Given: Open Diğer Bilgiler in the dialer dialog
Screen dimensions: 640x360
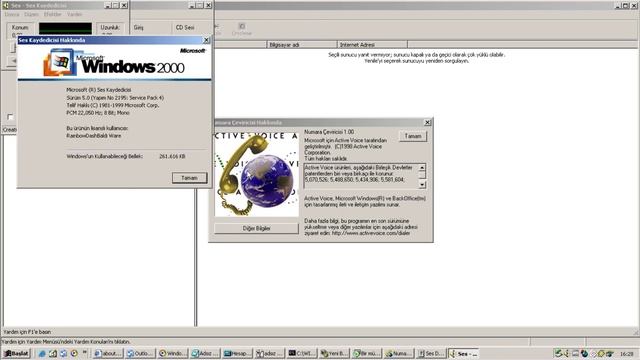Looking at the screenshot, I should click(256, 229).
